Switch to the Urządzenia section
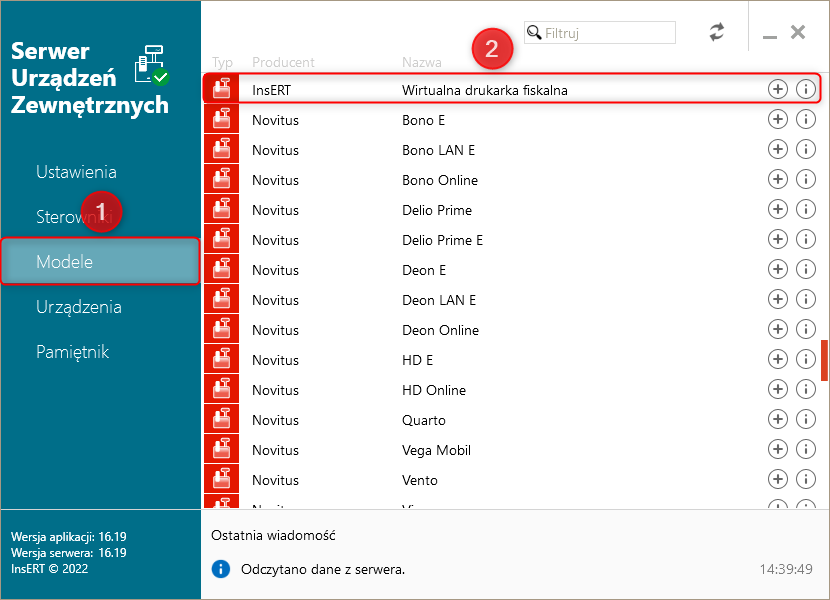 pos(79,307)
